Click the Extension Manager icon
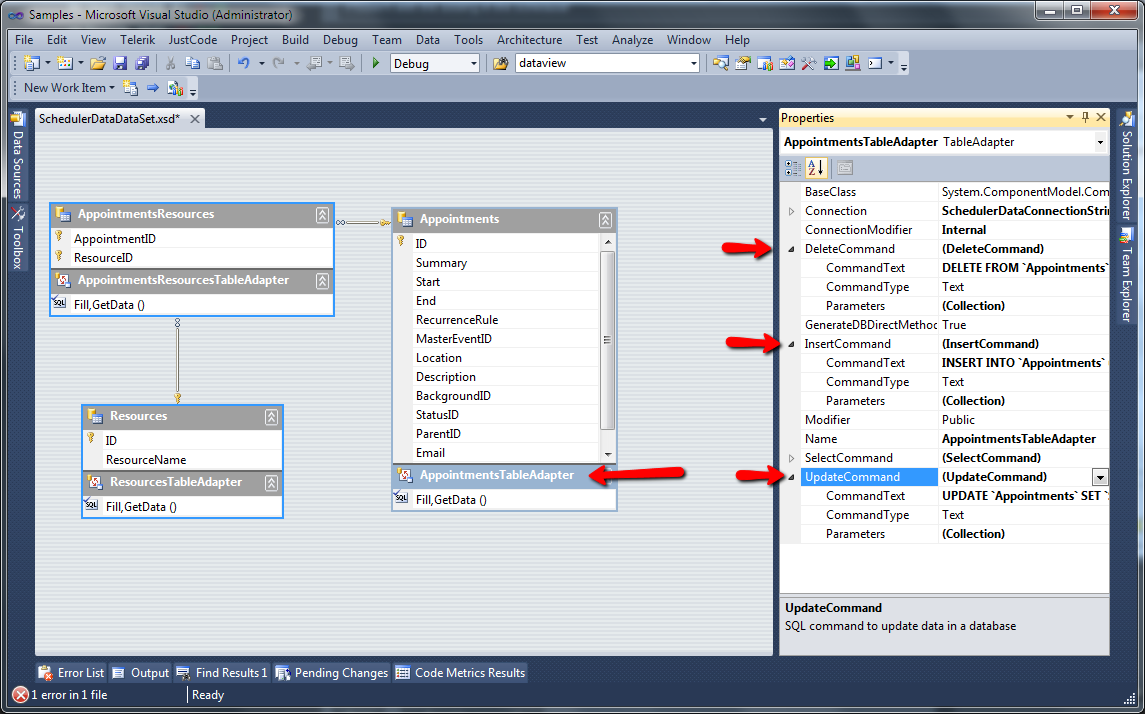1145x714 pixels. (x=852, y=64)
